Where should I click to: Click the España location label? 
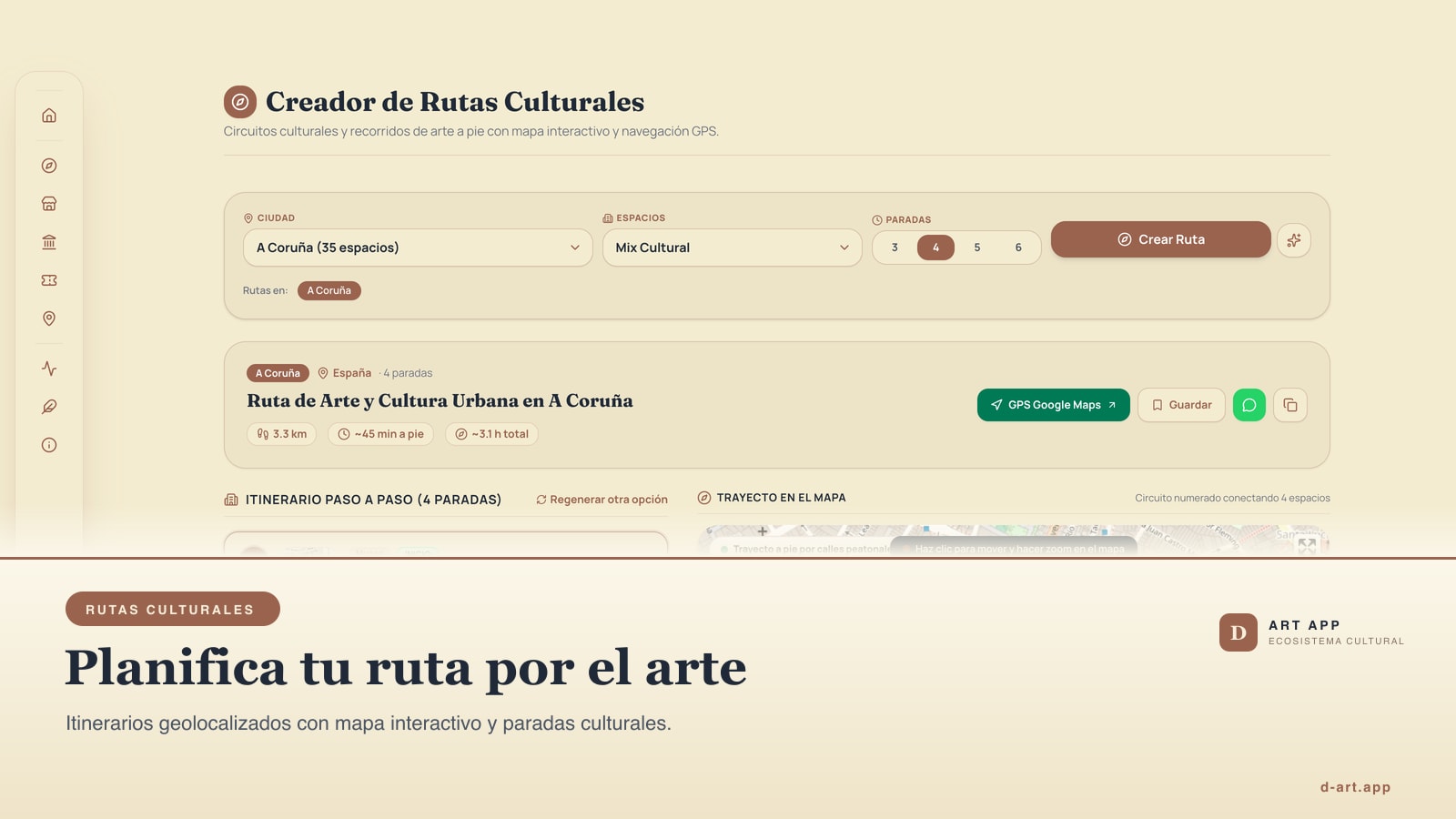tap(345, 373)
